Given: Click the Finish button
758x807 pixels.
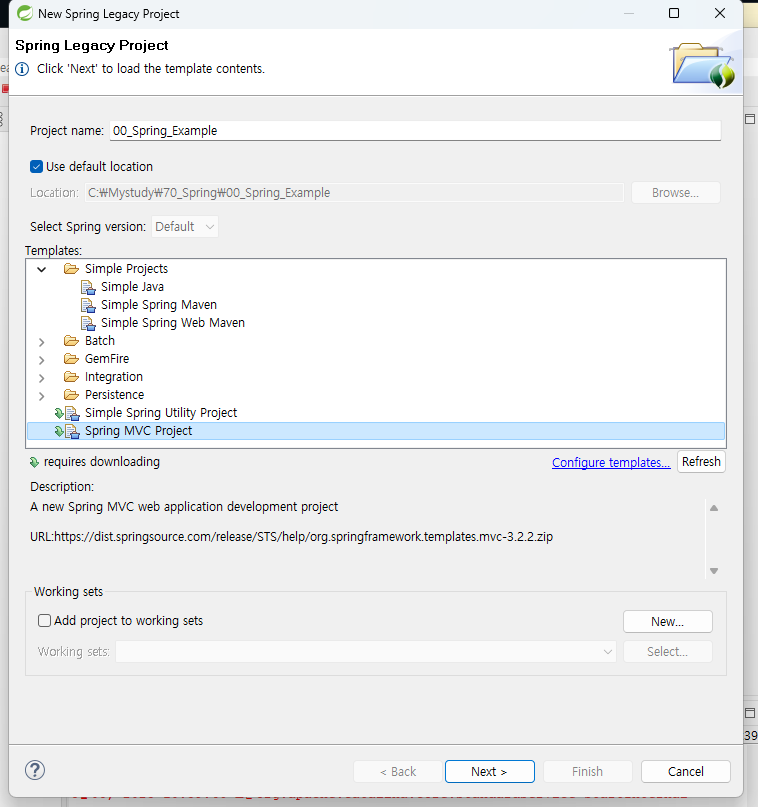Looking at the screenshot, I should pos(587,771).
